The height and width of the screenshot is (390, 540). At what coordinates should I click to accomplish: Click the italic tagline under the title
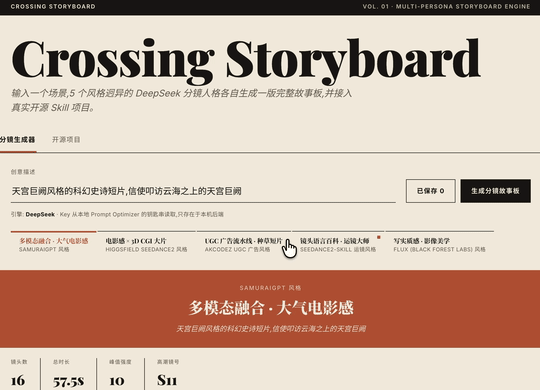click(x=181, y=100)
